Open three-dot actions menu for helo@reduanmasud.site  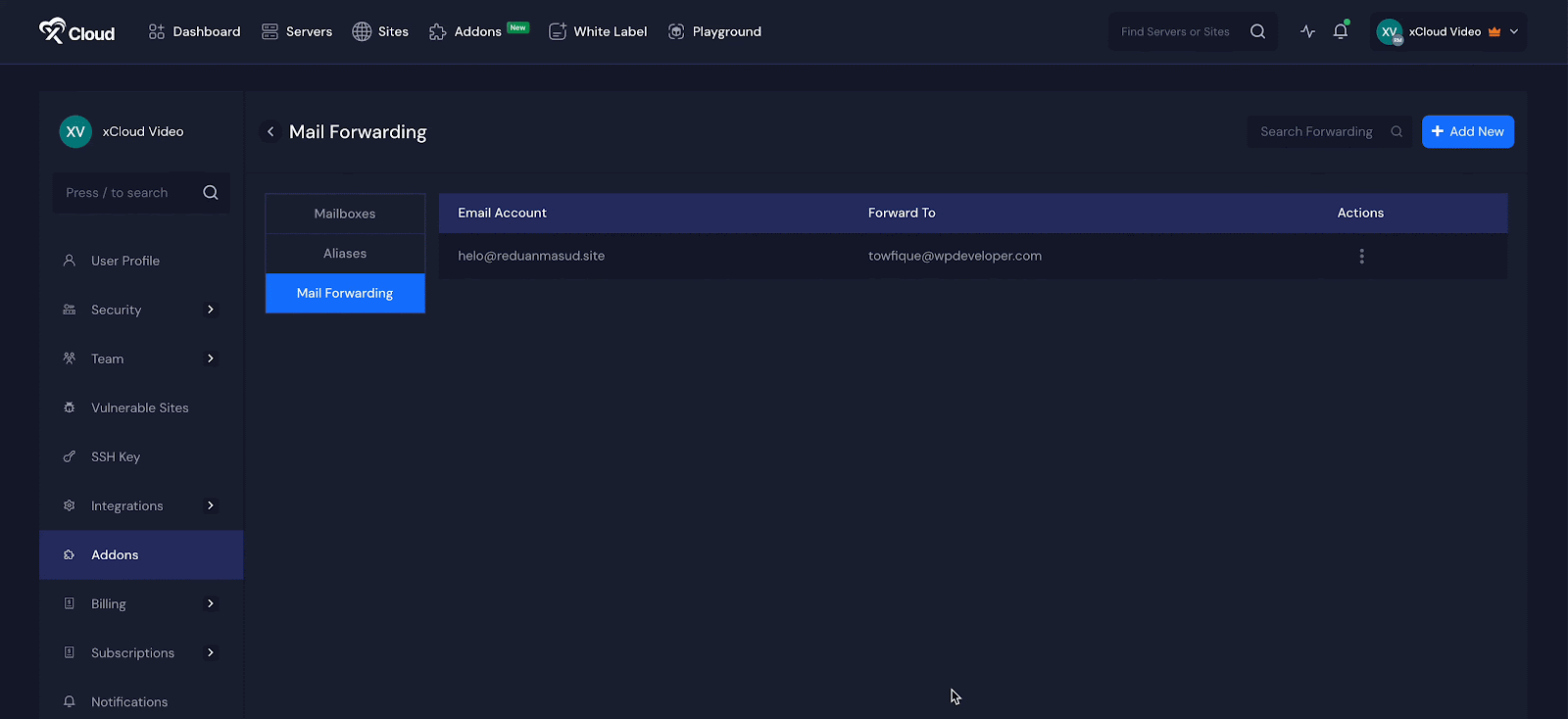(x=1361, y=256)
